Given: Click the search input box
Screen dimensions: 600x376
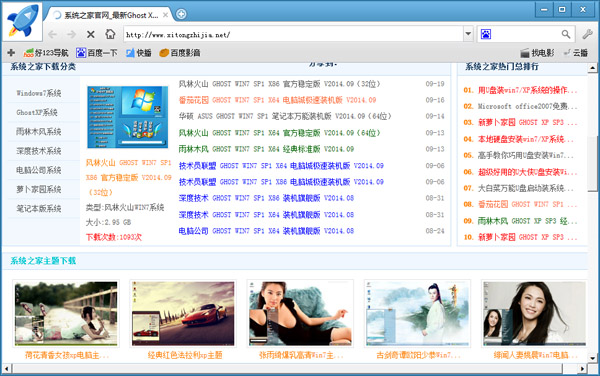Looking at the screenshot, I should (x=526, y=34).
